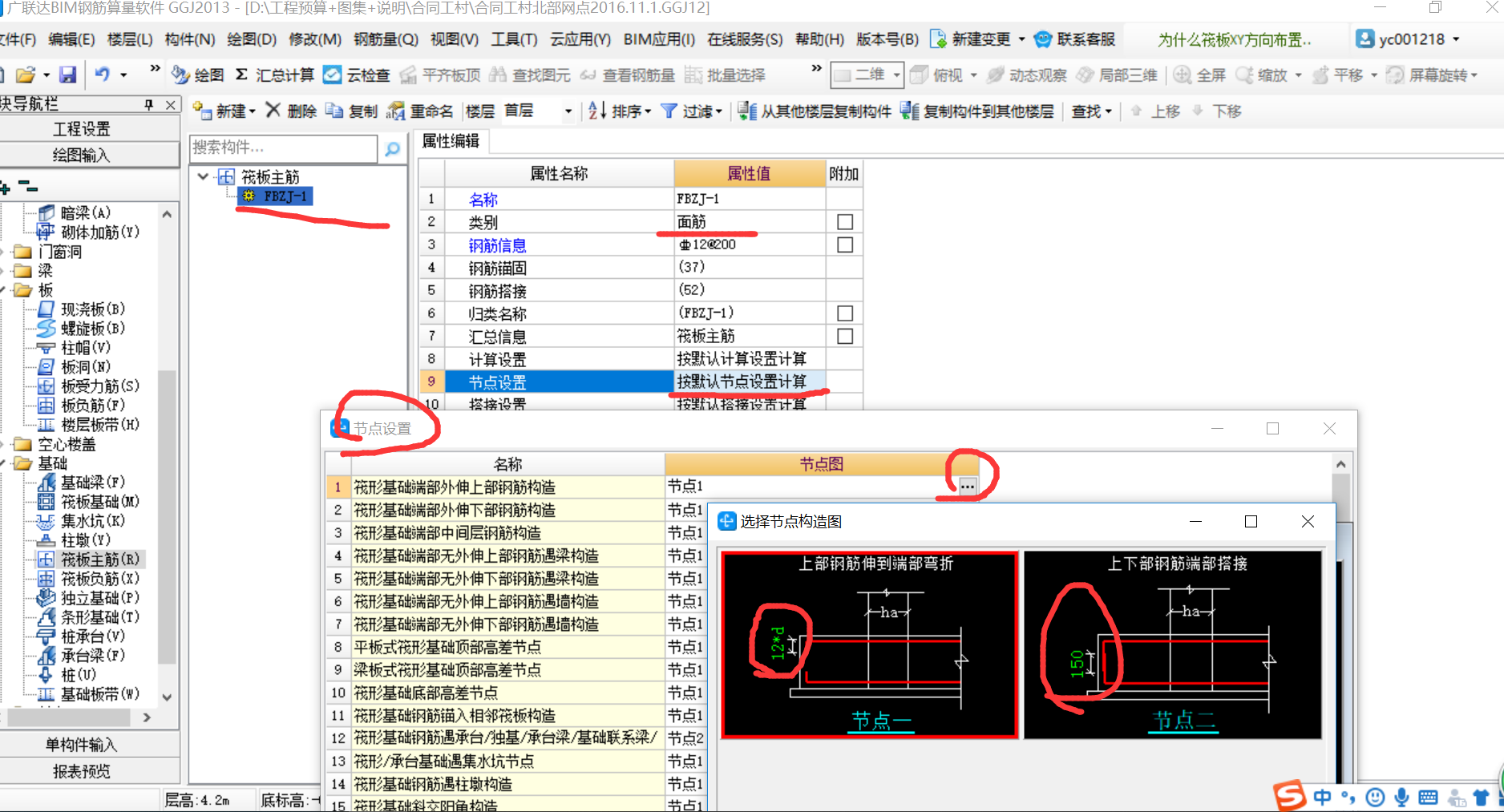Select the 节点二 node diagram thumbnail
This screenshot has height=812, width=1504.
tap(1173, 644)
